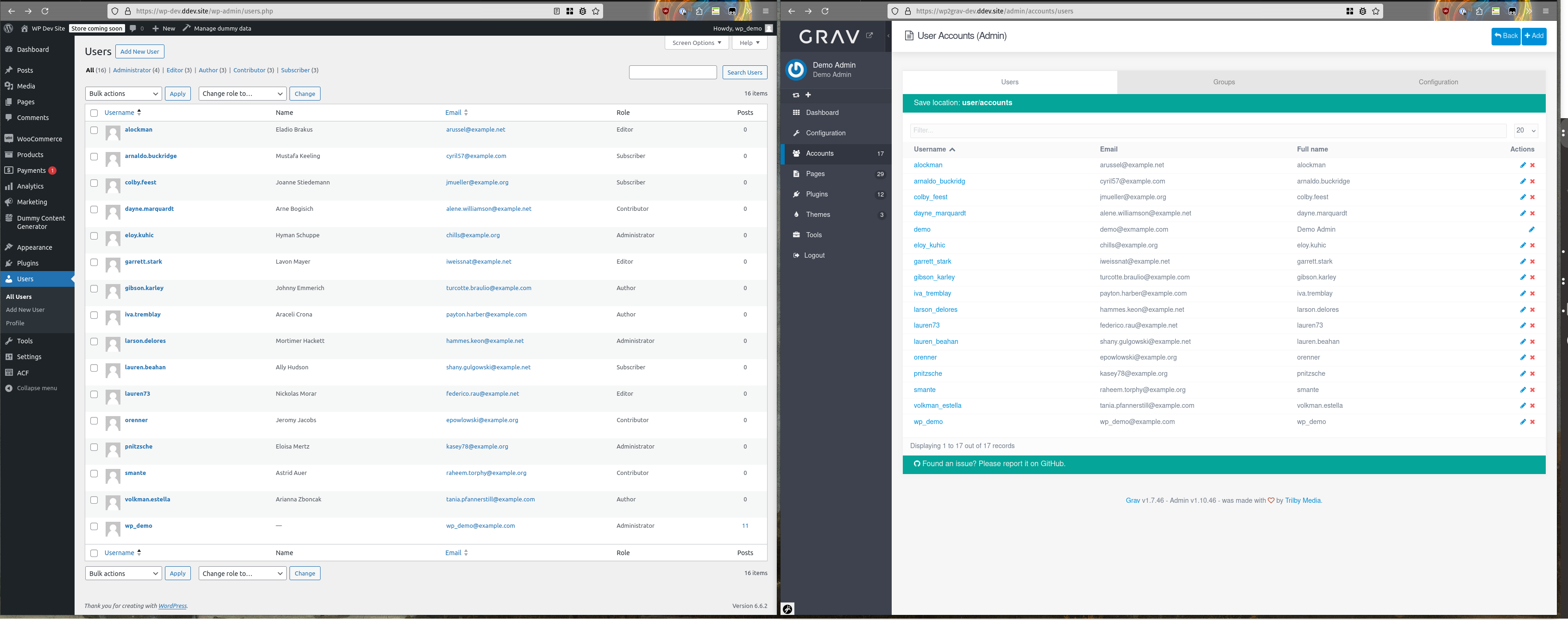Check the select-all checkbox in WordPress table footer

(x=94, y=553)
